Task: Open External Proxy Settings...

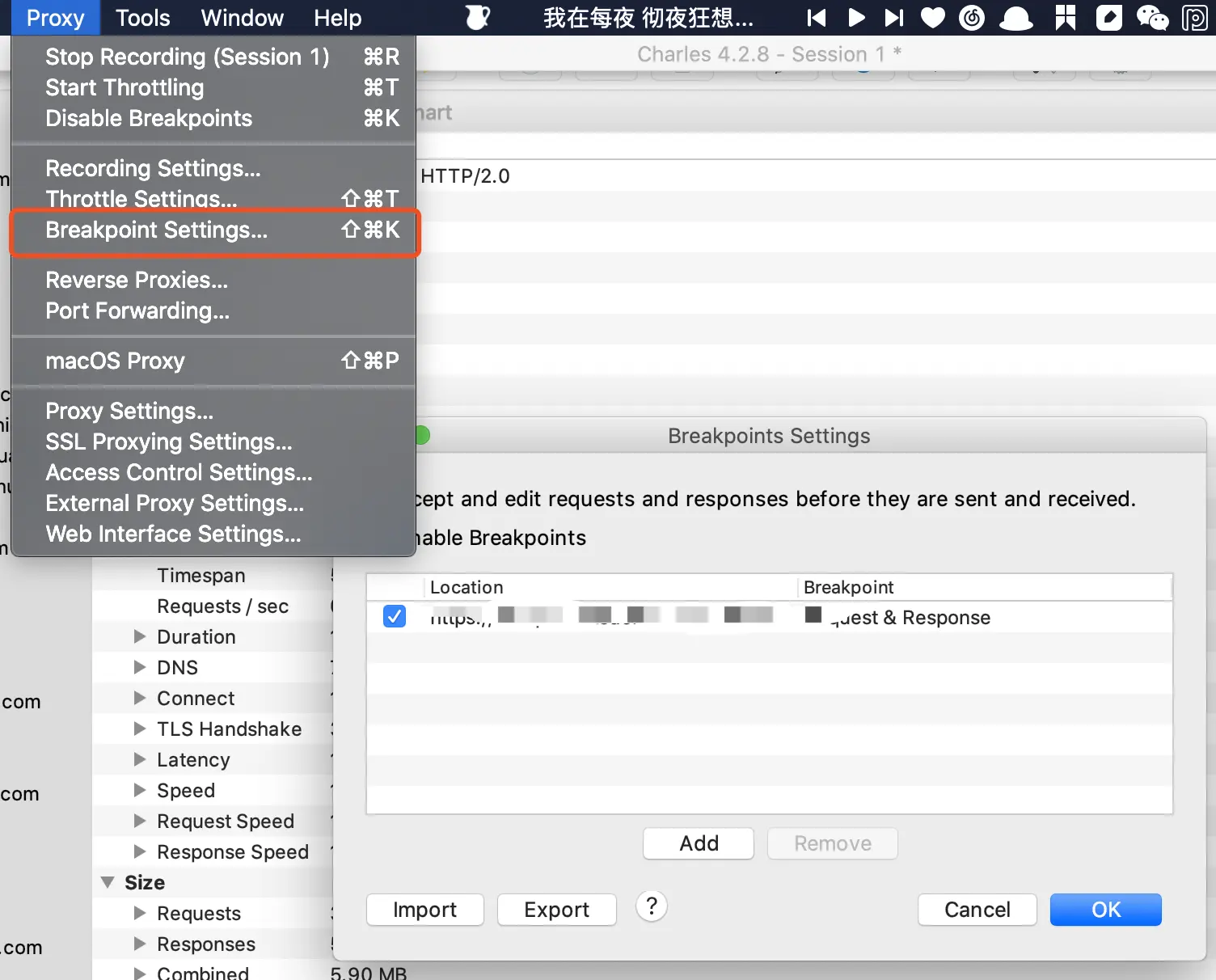Action: point(213,503)
